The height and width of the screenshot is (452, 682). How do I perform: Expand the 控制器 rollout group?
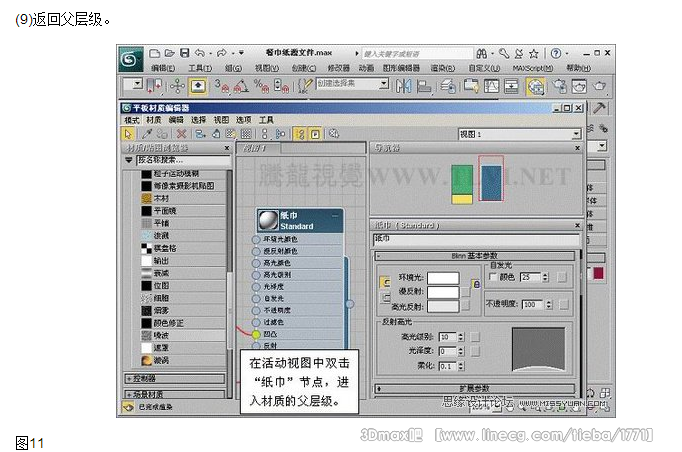(175, 378)
